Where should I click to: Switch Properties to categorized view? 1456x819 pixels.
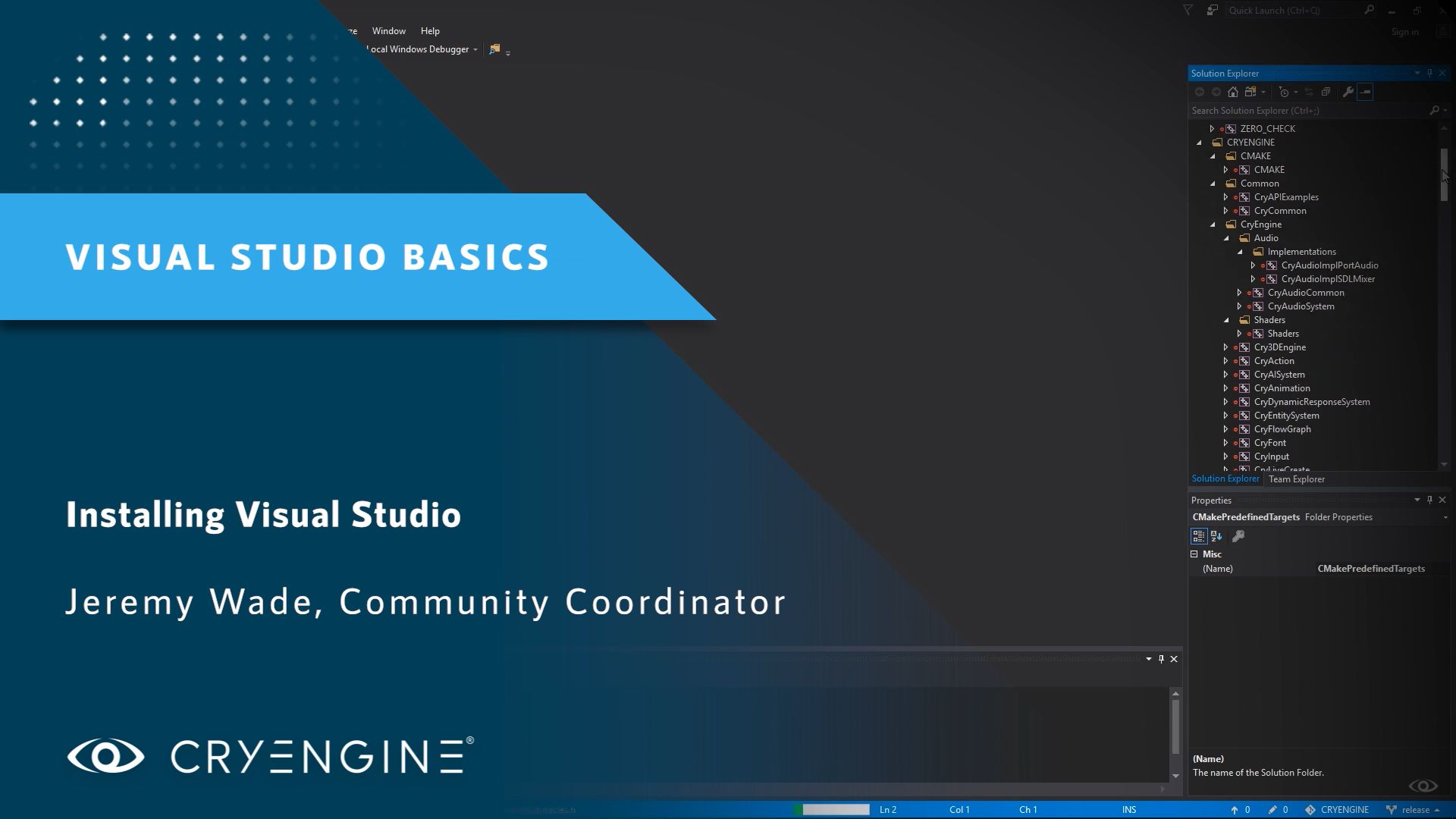[x=1200, y=535]
